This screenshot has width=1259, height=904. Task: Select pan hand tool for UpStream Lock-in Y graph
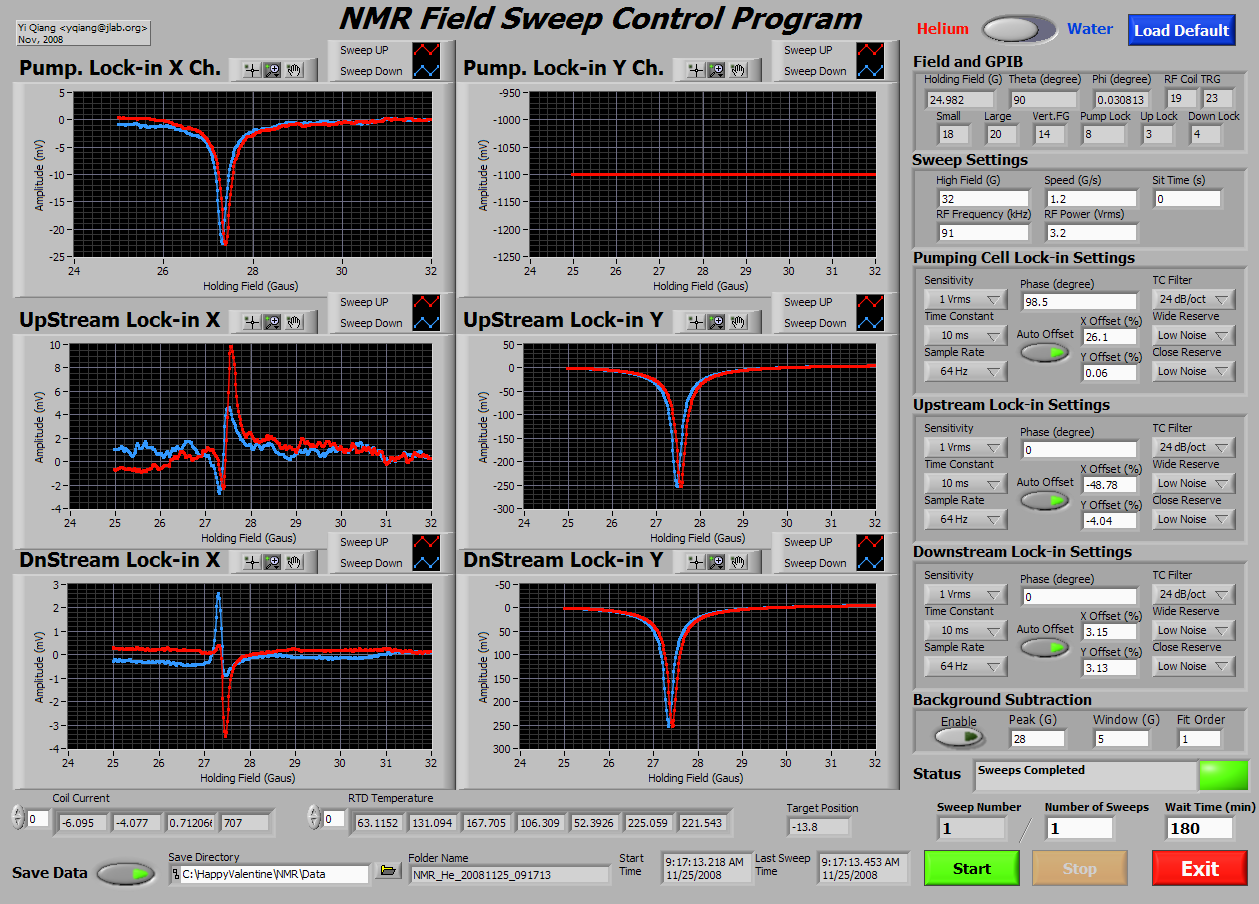[738, 322]
